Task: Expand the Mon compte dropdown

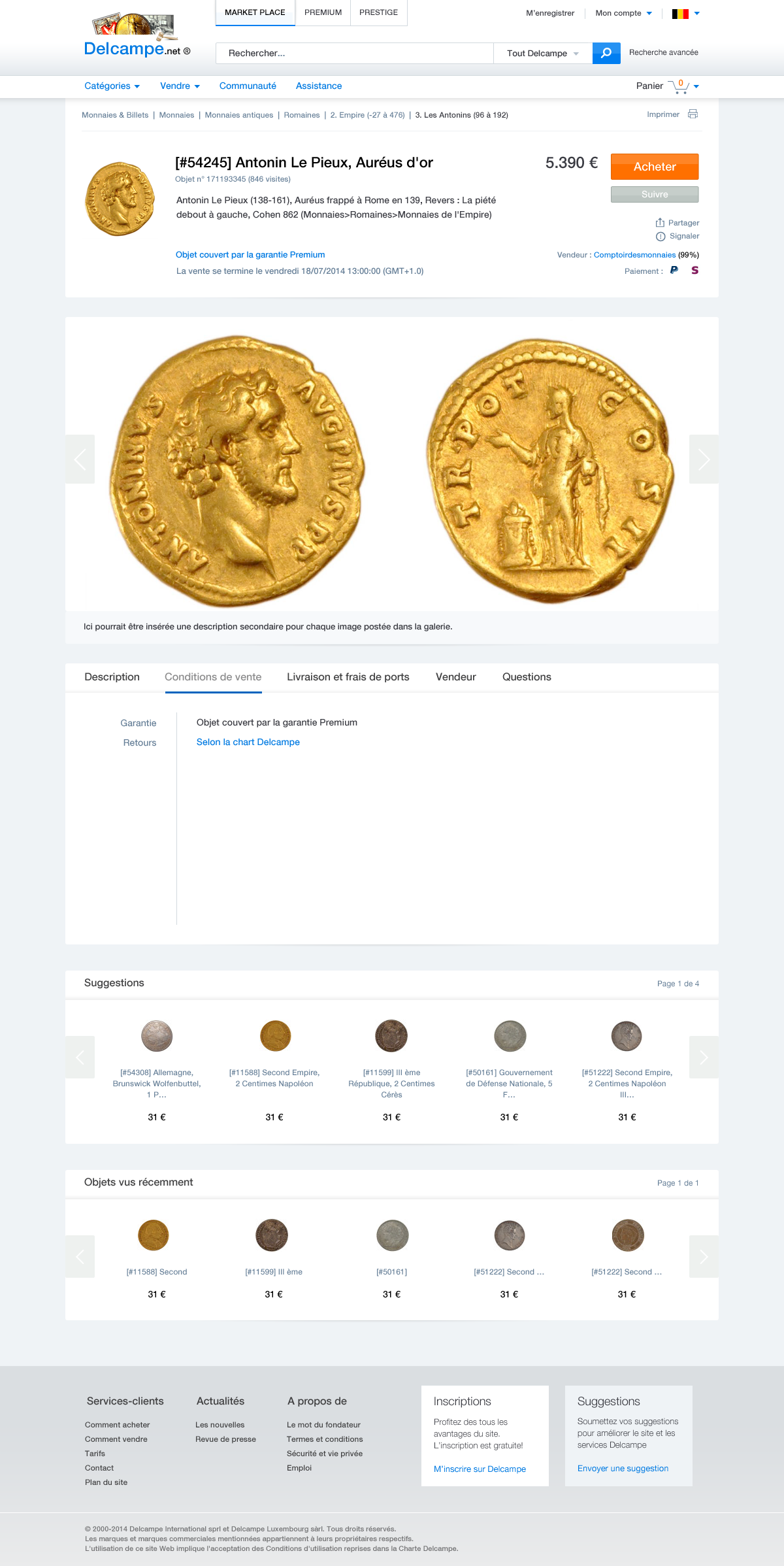Action: 623,13
